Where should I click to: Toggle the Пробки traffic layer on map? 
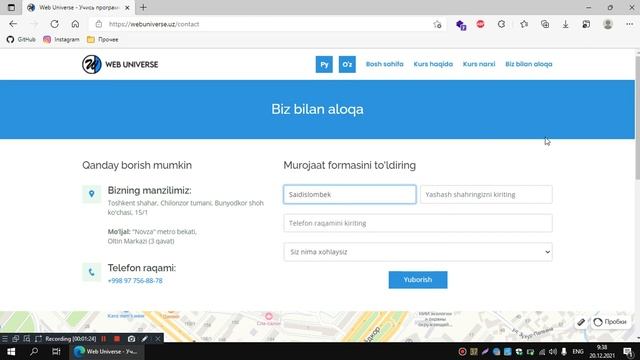tap(610, 322)
